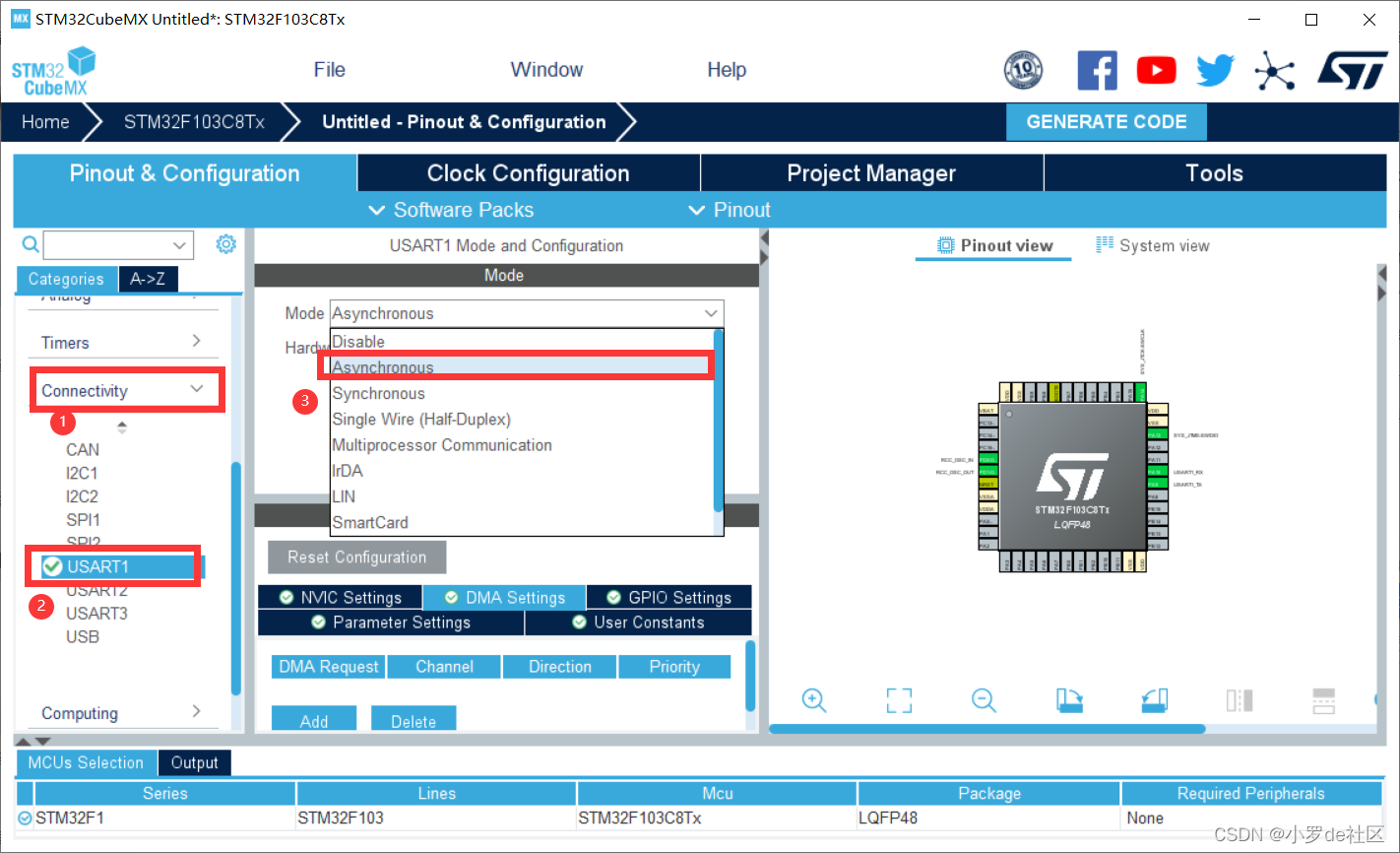Click the zoom in magnifier icon
Image resolution: width=1400 pixels, height=853 pixels.
tap(814, 700)
